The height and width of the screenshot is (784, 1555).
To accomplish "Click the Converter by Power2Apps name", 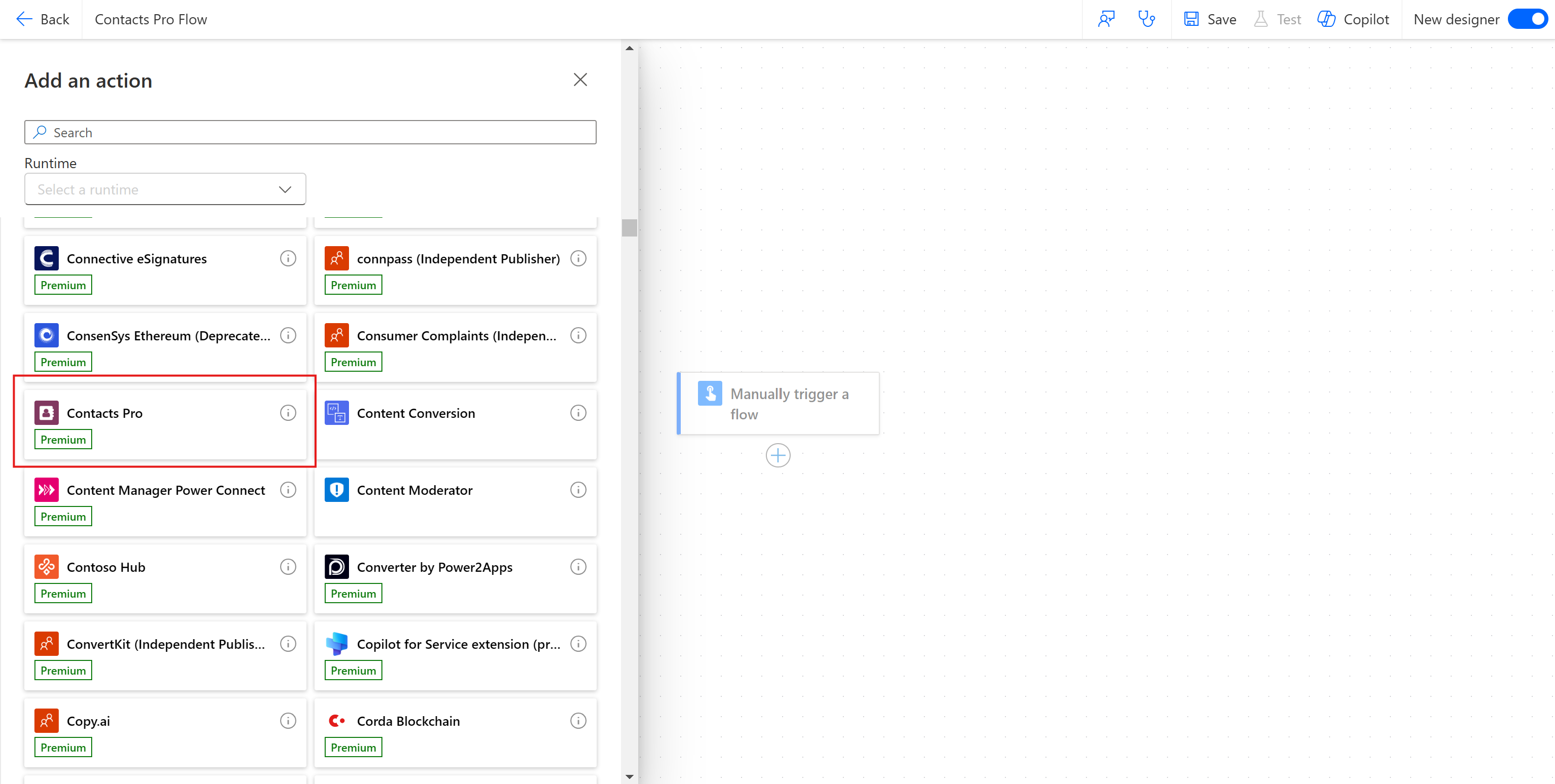I will point(435,567).
